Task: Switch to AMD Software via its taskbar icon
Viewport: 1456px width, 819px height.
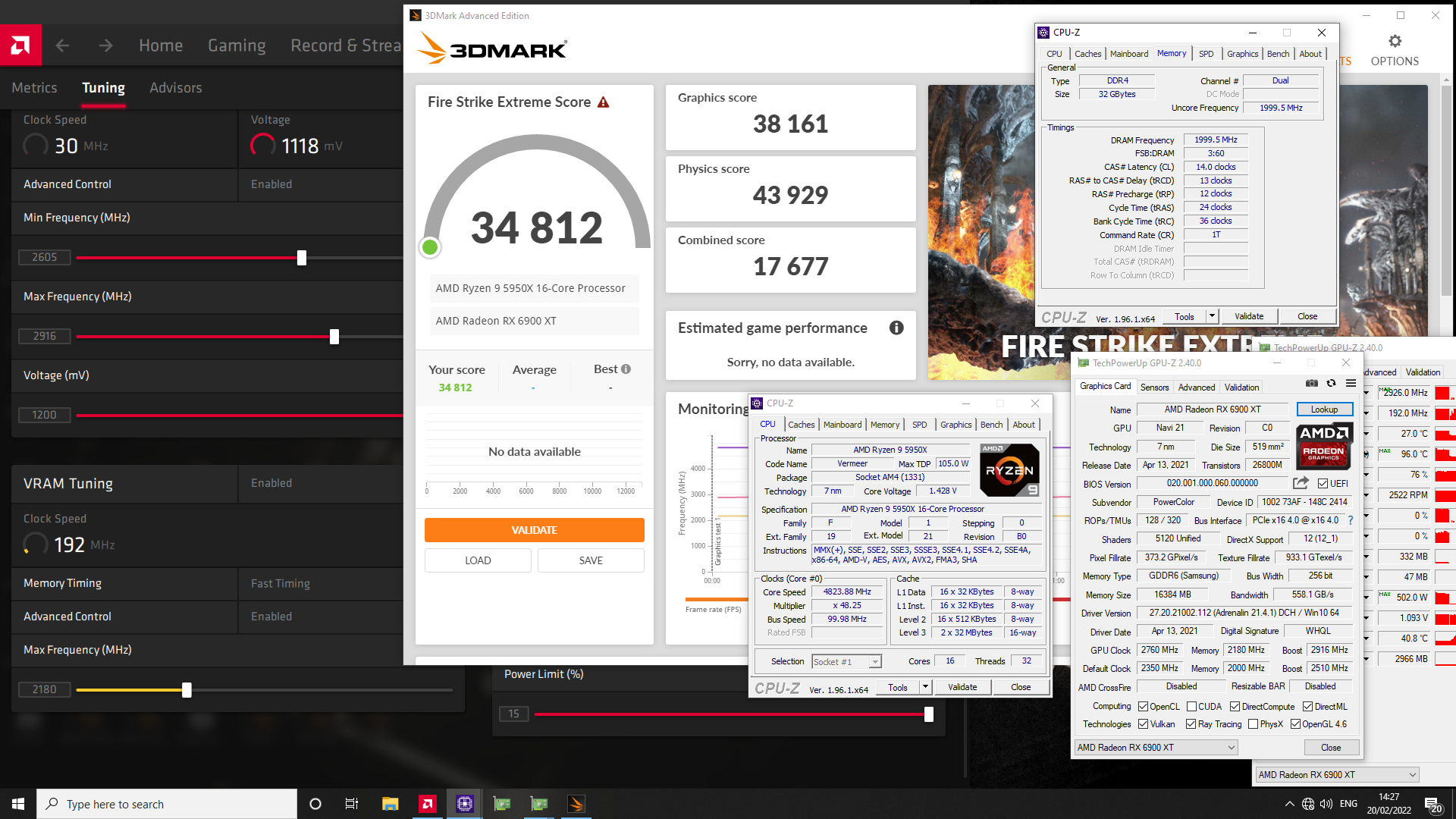Action: 428,804
